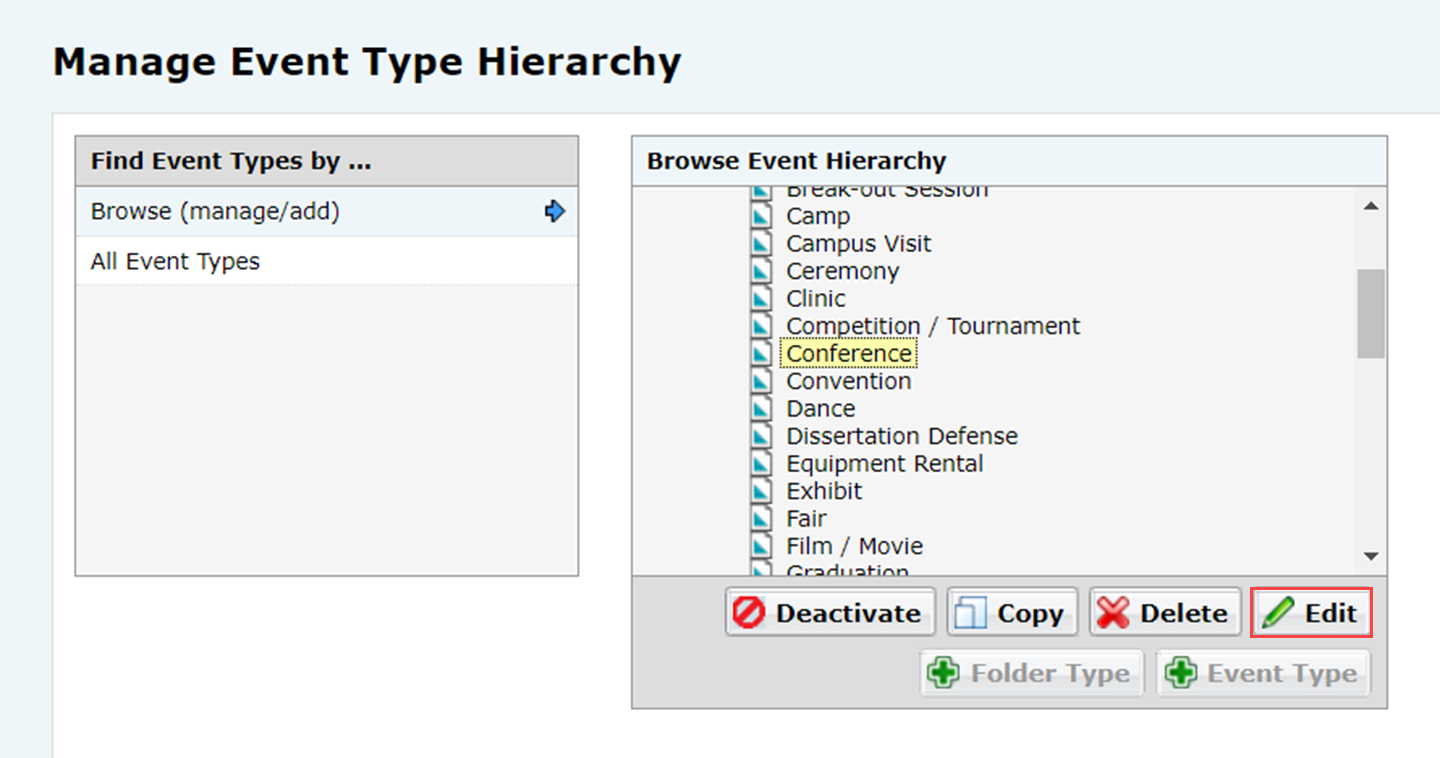Click the Exhibit event type icon
The height and width of the screenshot is (758, 1440).
point(762,491)
